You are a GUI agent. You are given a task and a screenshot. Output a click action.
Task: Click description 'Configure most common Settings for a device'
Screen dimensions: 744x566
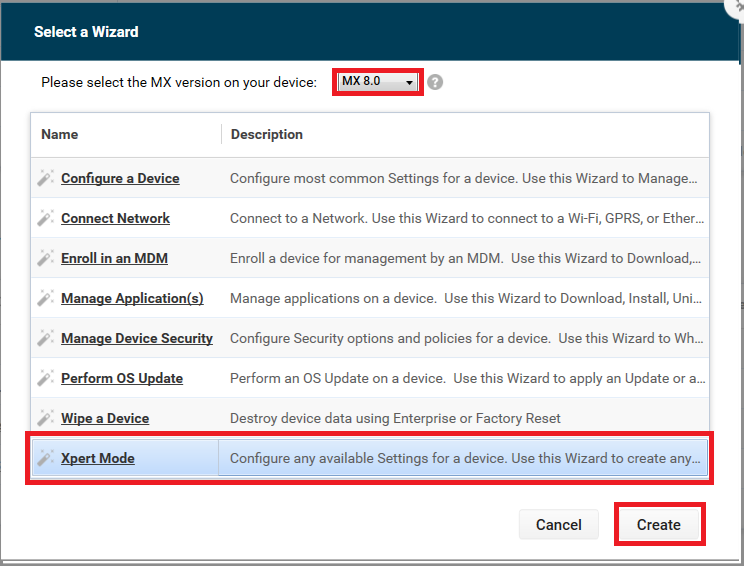click(x=463, y=178)
